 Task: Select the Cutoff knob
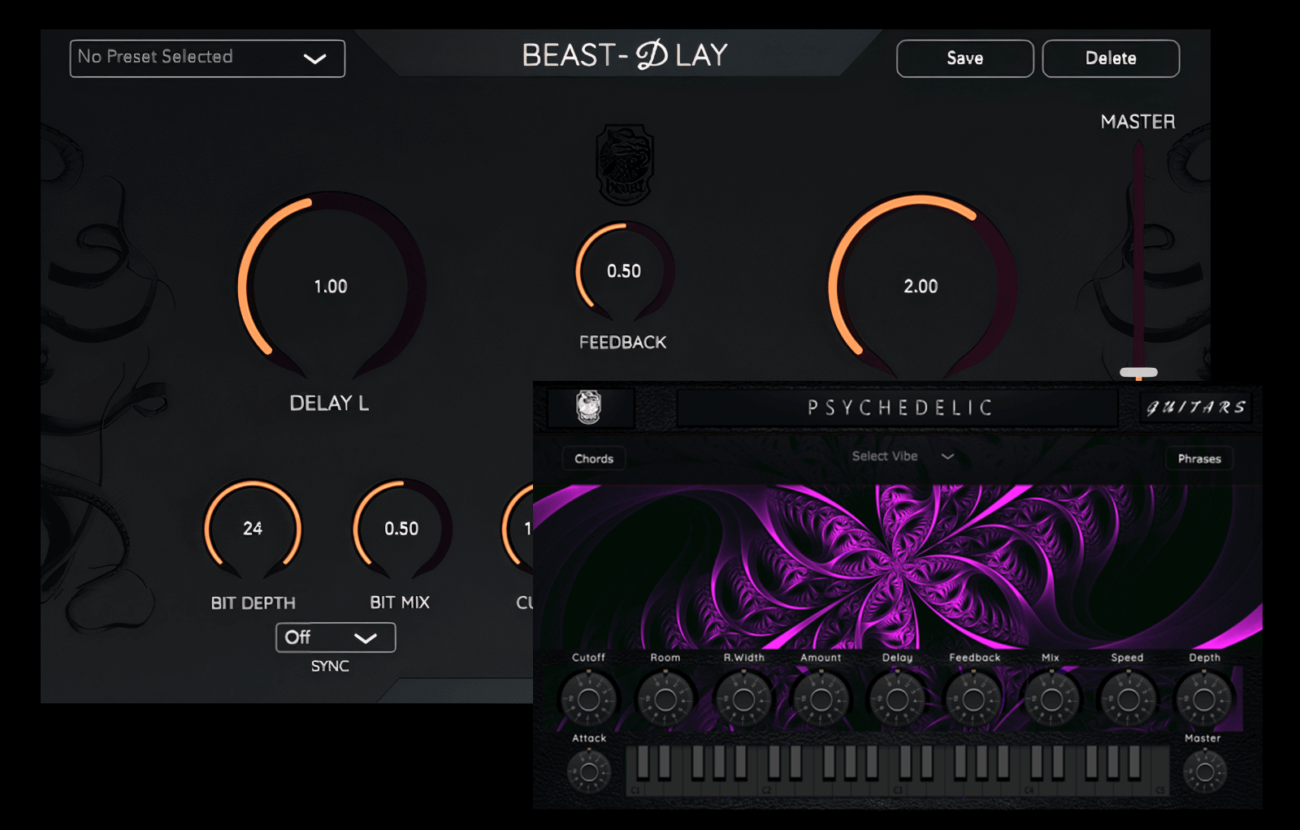point(588,700)
